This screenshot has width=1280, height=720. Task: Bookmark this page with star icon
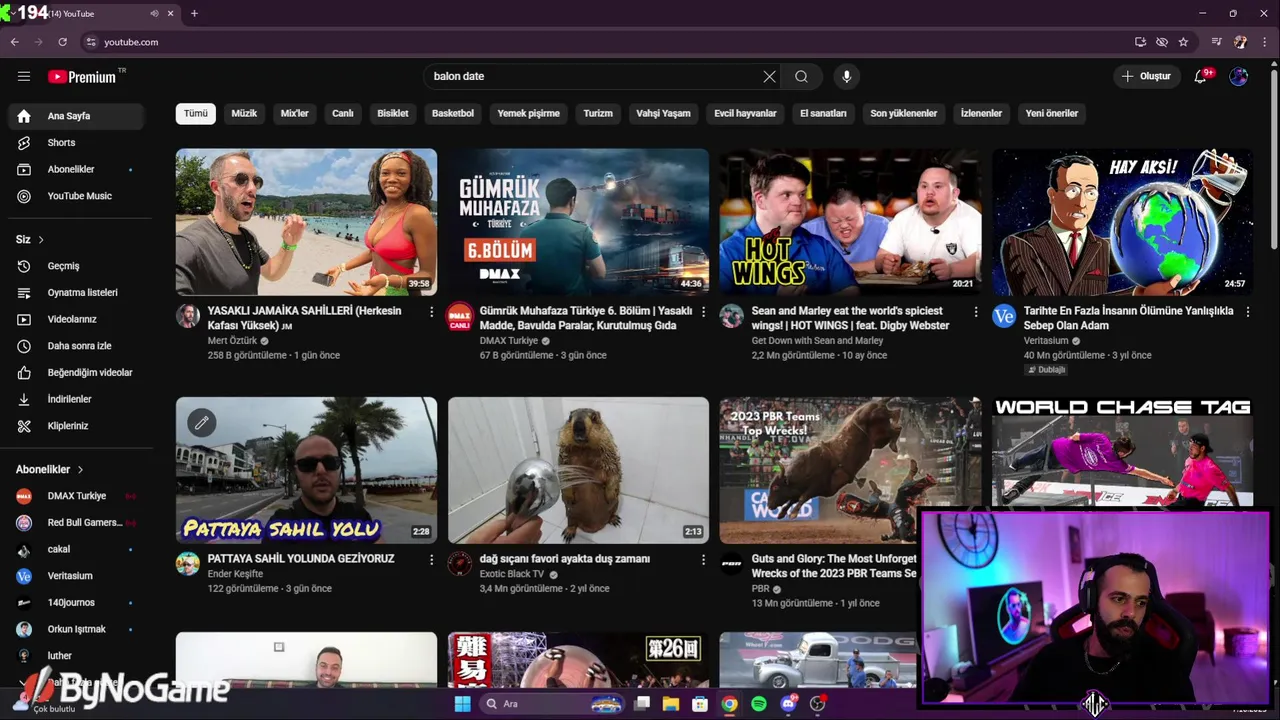(x=1183, y=42)
